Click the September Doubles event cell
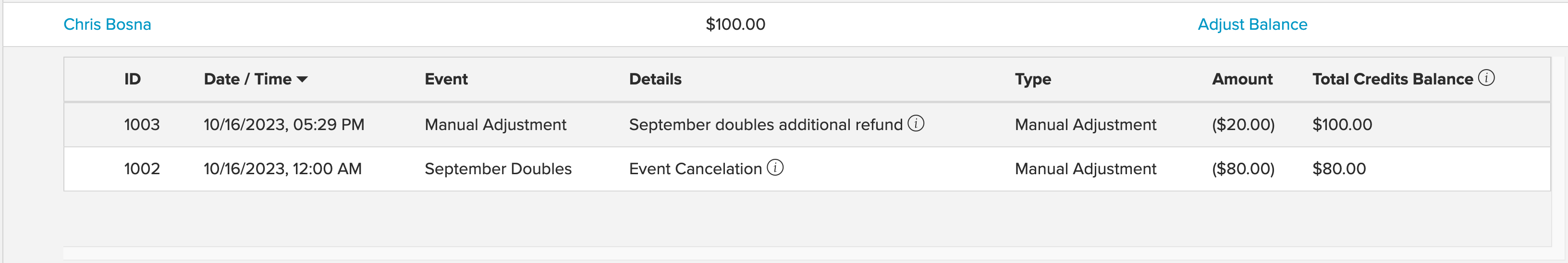The width and height of the screenshot is (1568, 263). 498,168
